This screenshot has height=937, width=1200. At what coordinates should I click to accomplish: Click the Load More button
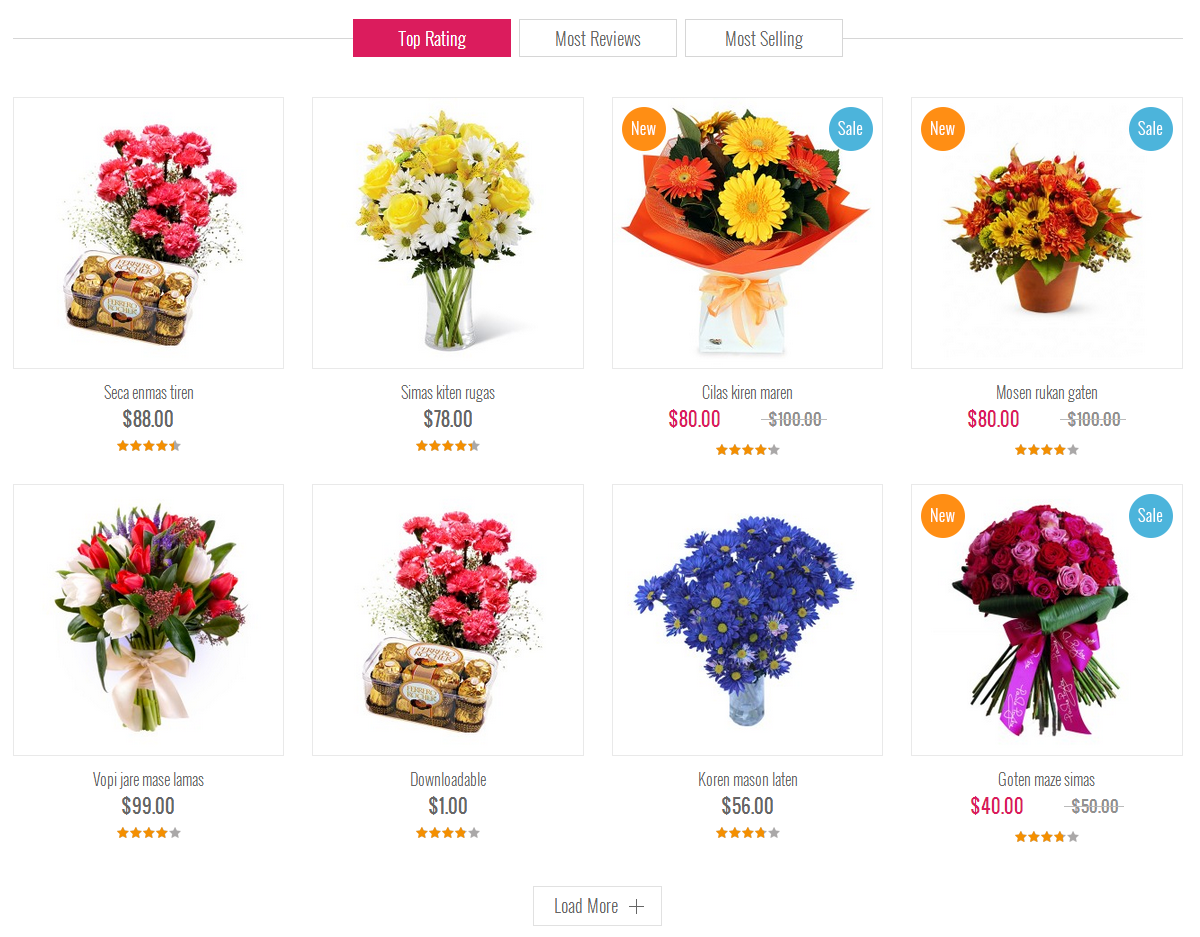click(x=597, y=906)
